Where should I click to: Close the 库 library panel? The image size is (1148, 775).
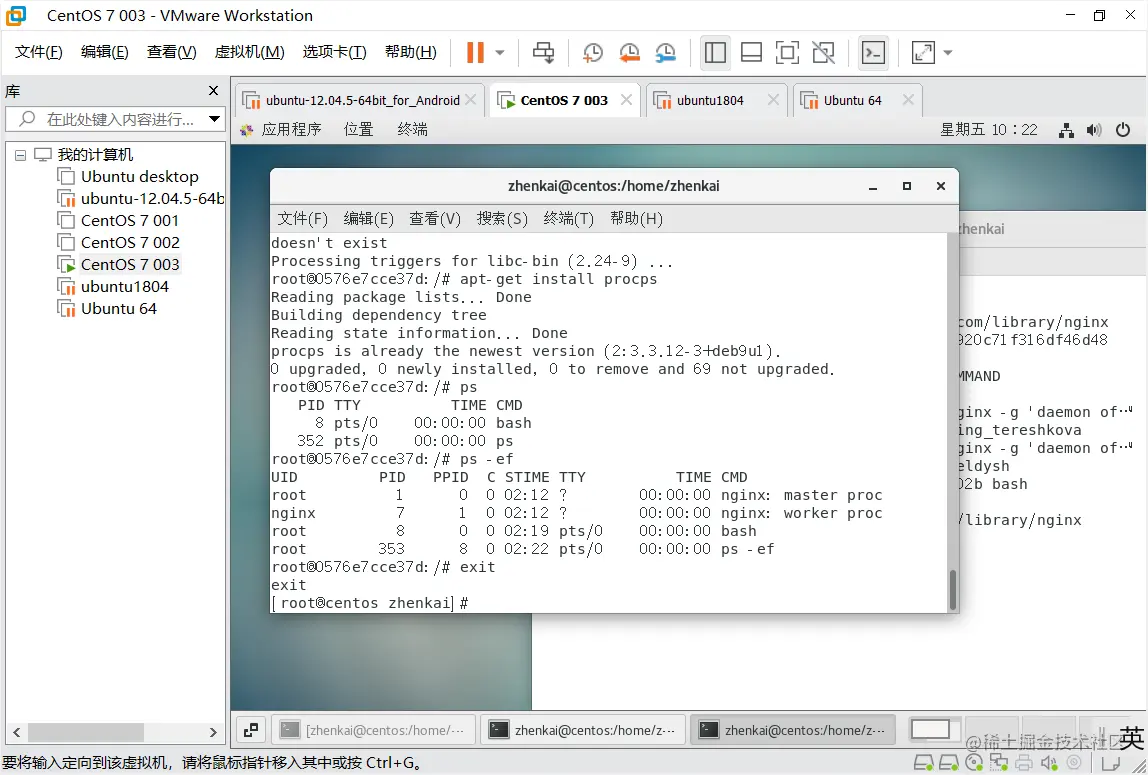[213, 91]
